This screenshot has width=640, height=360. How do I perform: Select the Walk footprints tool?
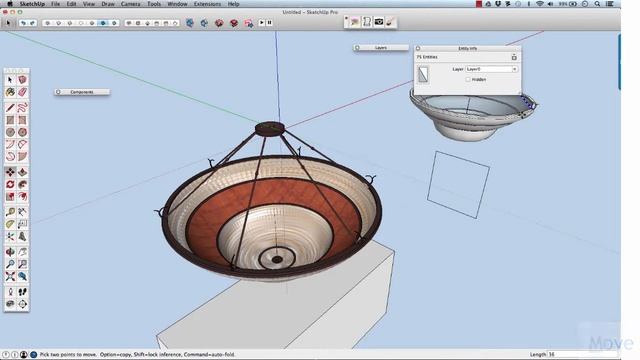[22, 292]
